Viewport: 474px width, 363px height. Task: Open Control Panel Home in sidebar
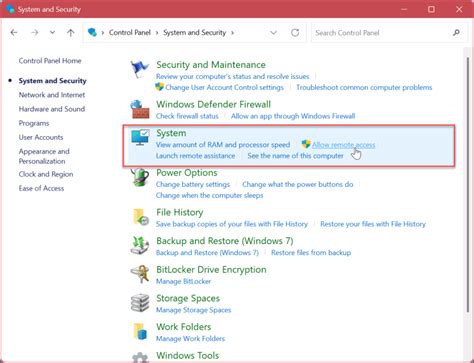pos(50,61)
